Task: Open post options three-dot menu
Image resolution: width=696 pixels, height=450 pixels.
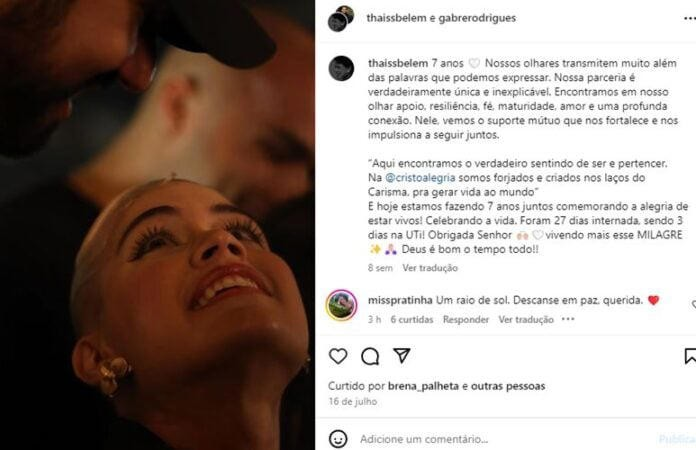Action: click(689, 18)
